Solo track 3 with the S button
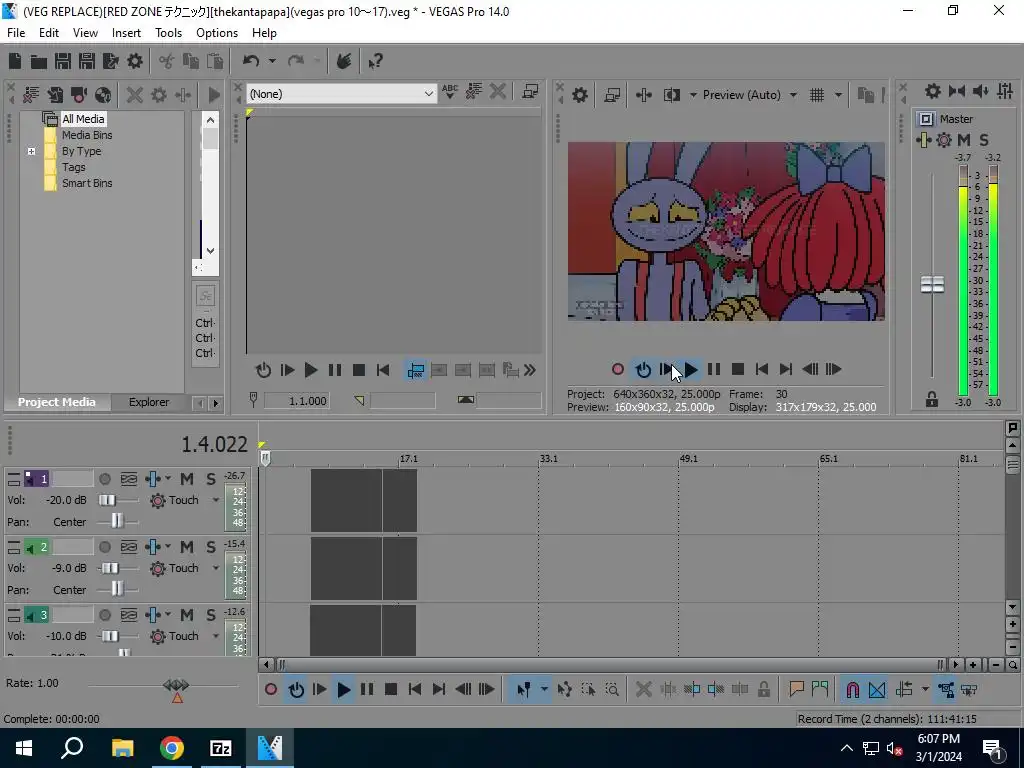The height and width of the screenshot is (768, 1024). pos(211,615)
